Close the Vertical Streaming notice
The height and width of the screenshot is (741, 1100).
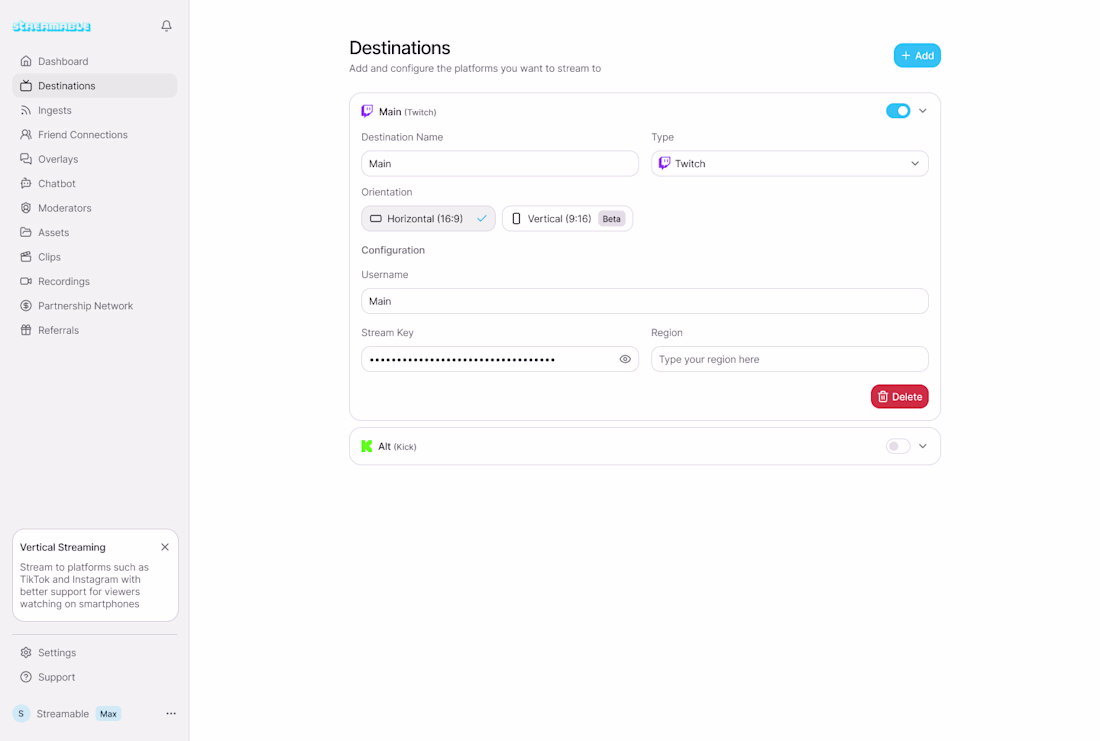point(165,547)
